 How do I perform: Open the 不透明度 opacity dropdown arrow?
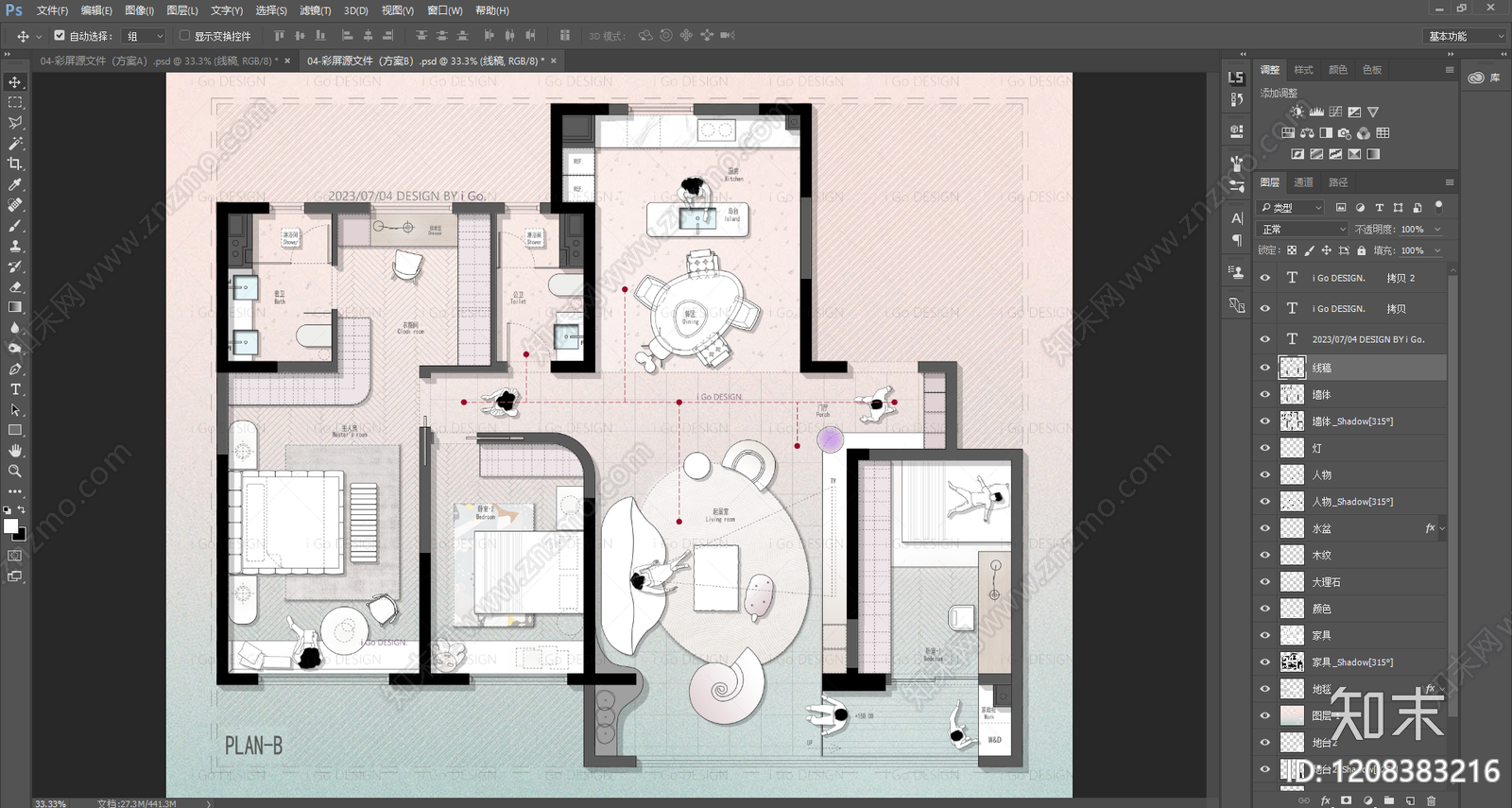[1437, 230]
